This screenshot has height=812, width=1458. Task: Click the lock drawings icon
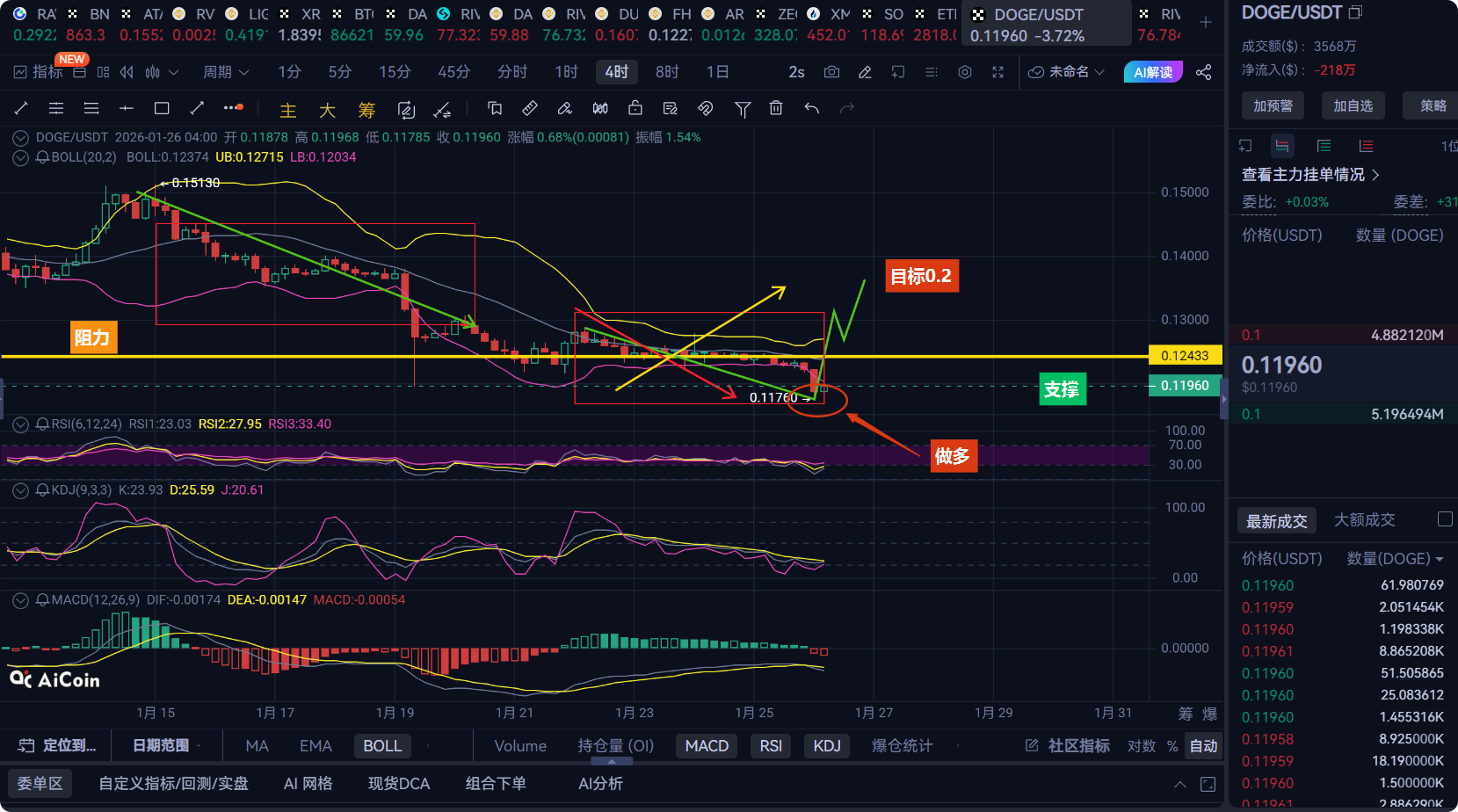[x=635, y=108]
